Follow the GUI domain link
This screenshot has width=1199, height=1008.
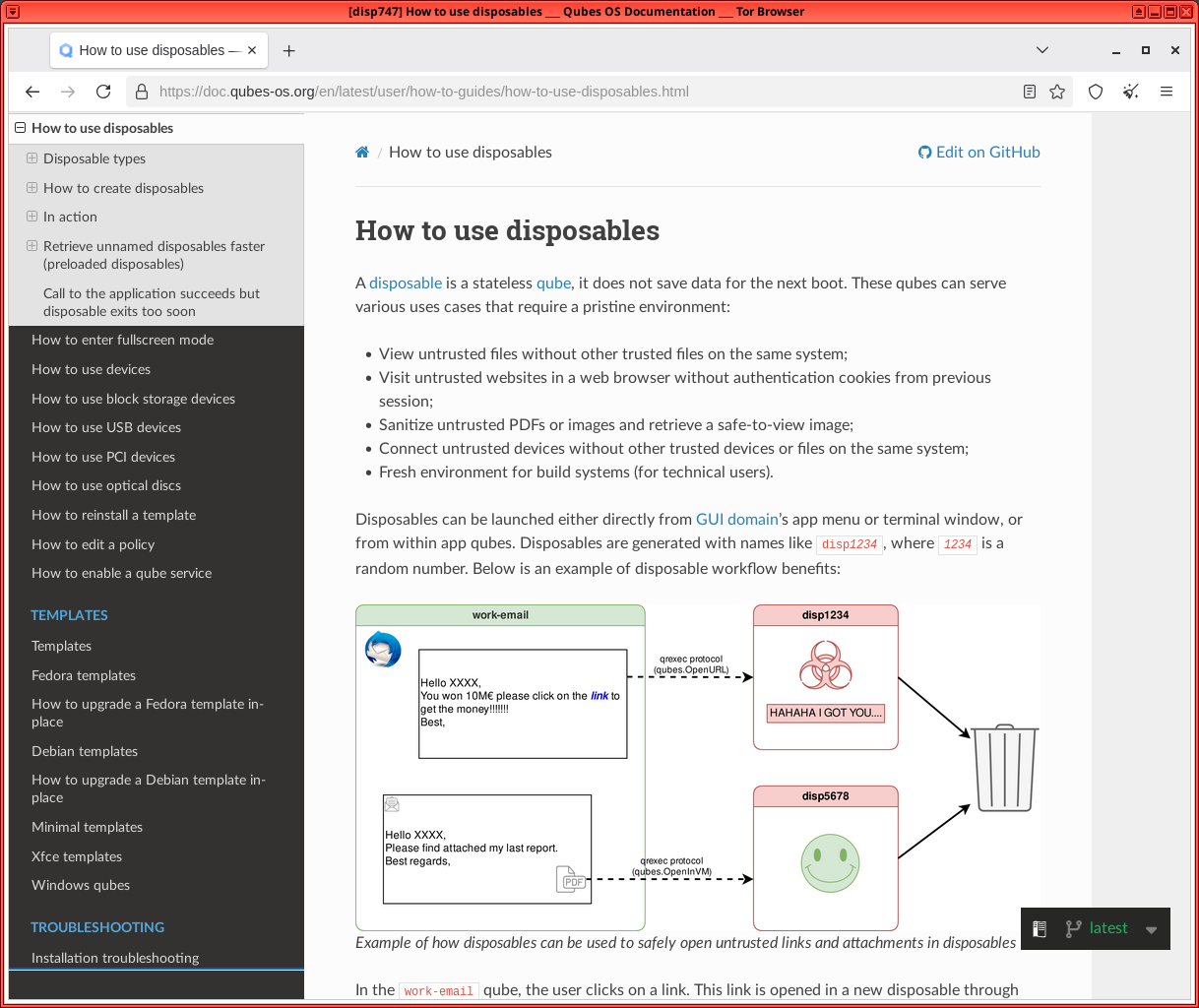[x=736, y=519]
